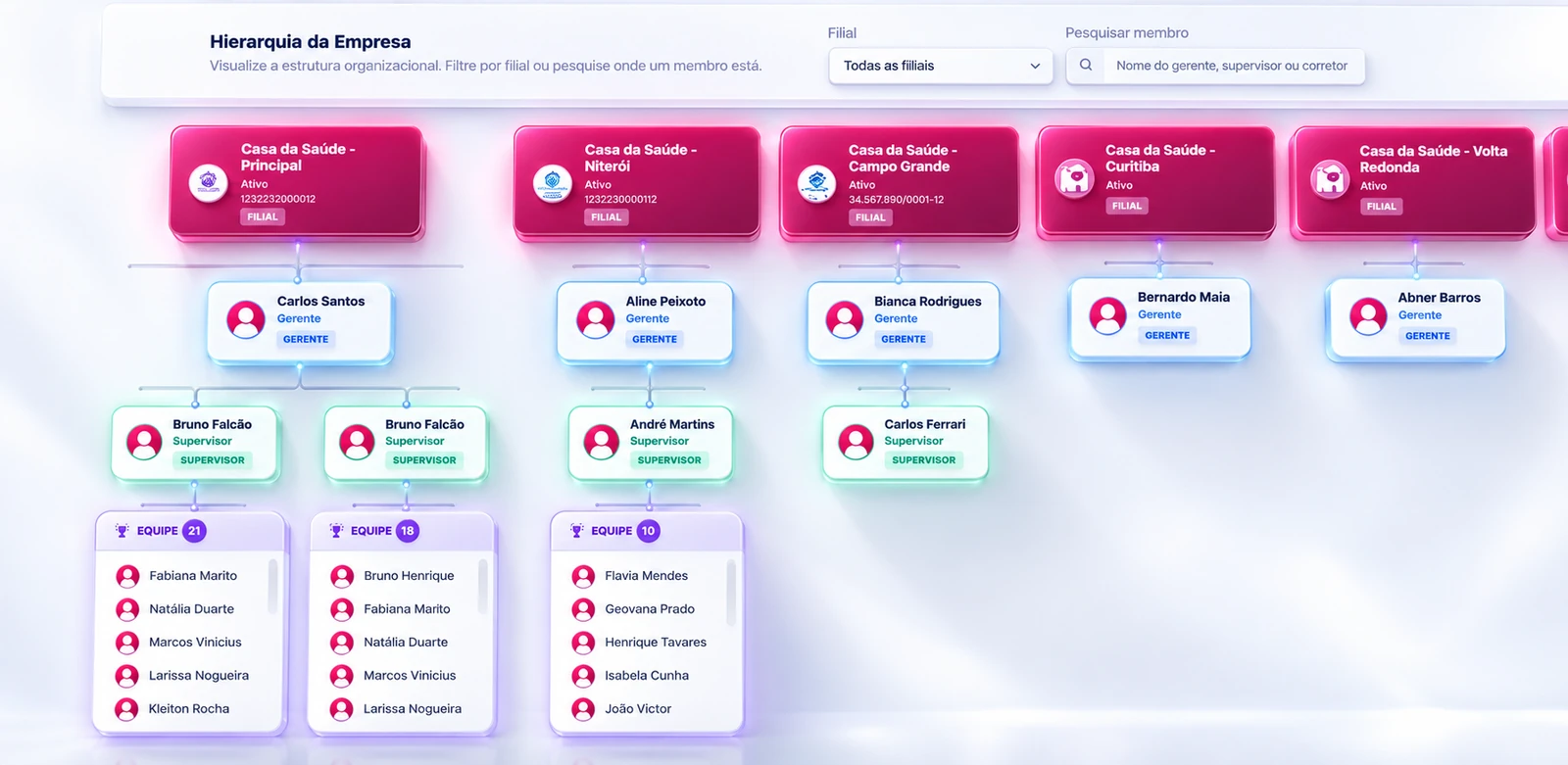
Task: Click the Curitiba branch logo icon
Action: click(1074, 178)
